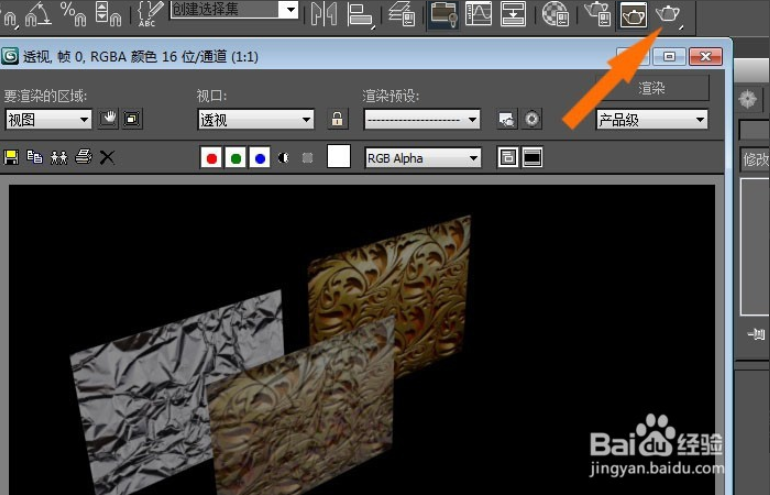Open the layer manager
770x495 pixels.
click(402, 13)
